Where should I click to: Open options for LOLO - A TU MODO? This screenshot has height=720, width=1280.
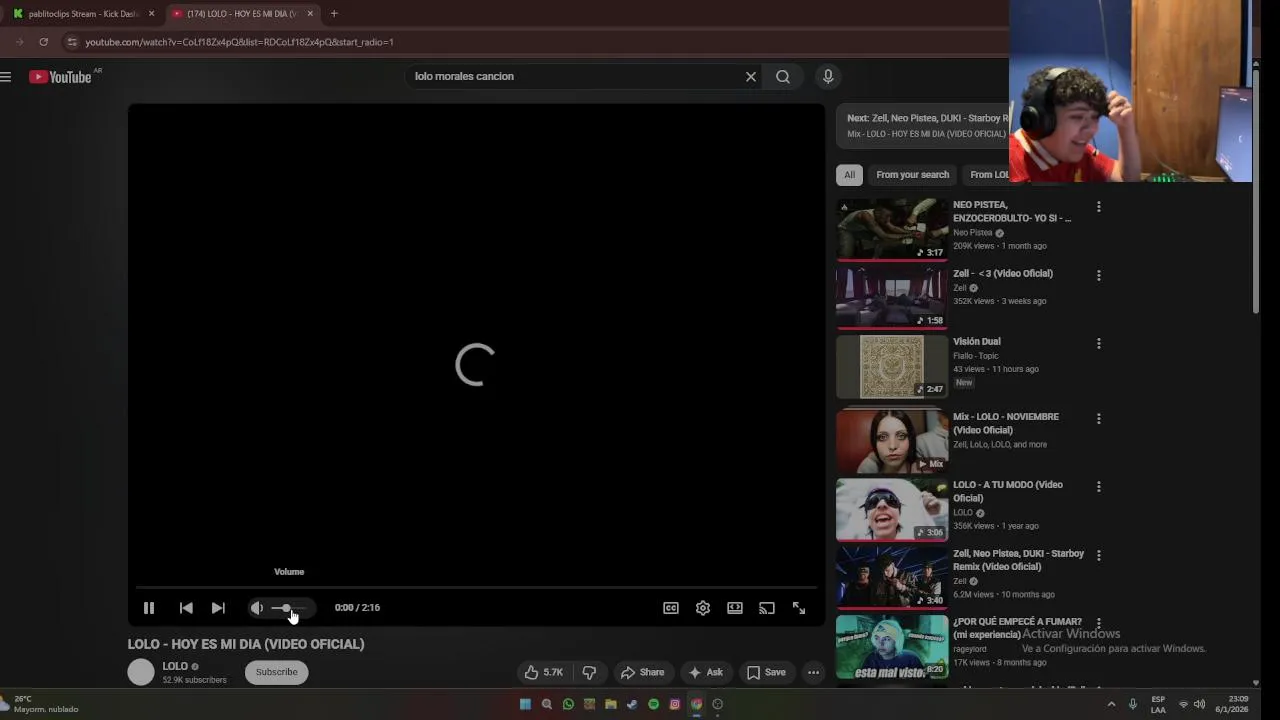point(1099,487)
